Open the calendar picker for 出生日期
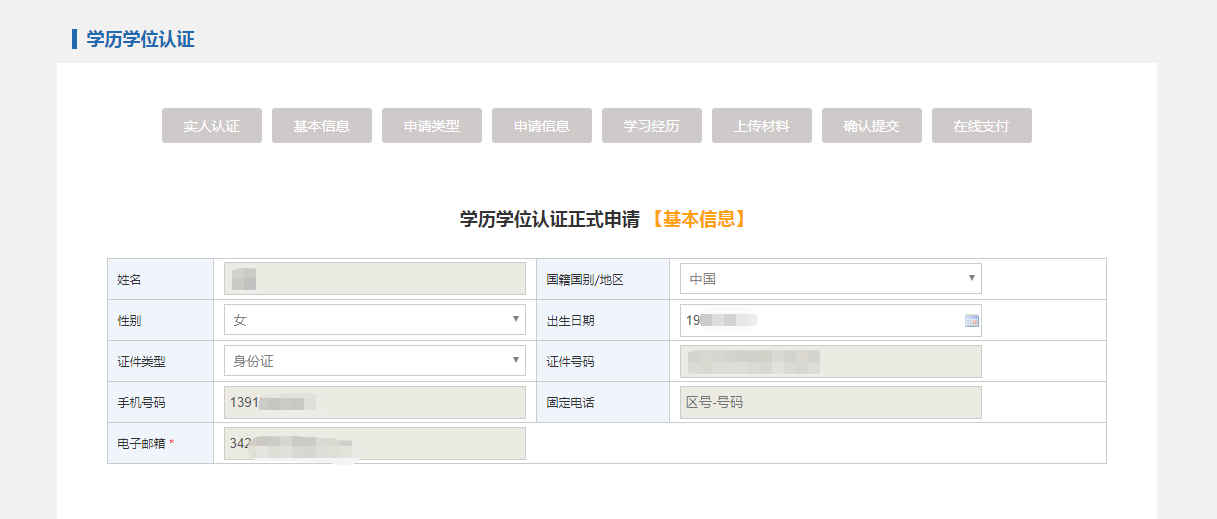The image size is (1217, 519). click(971, 321)
